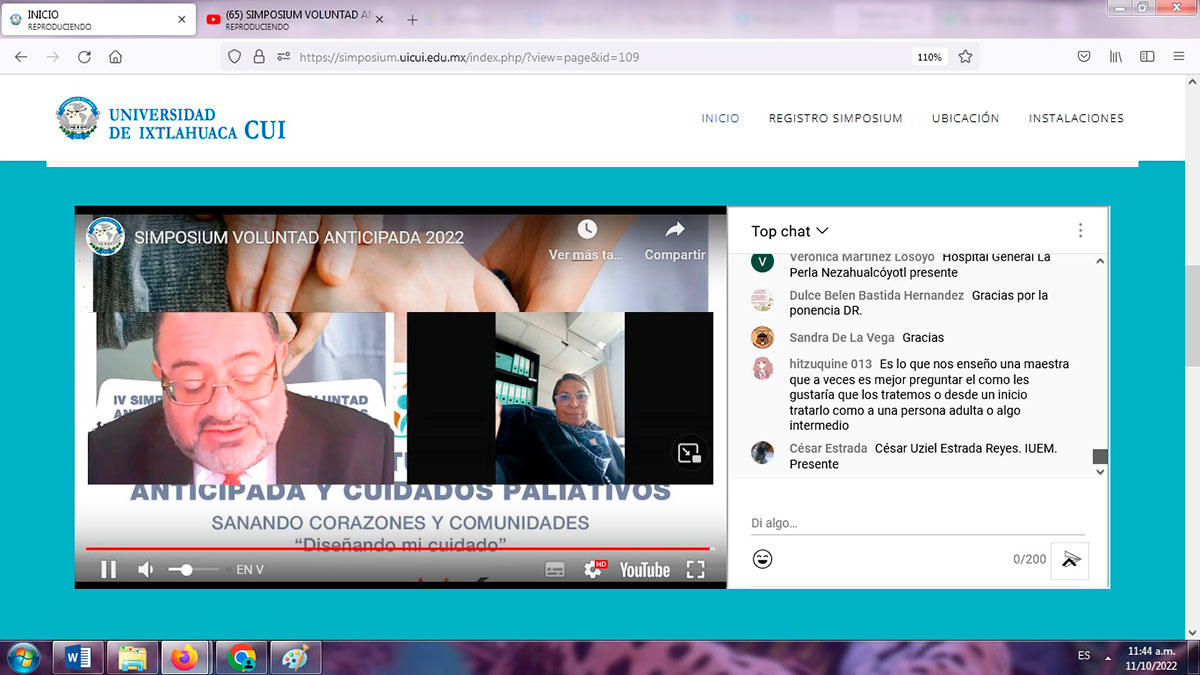1200x675 pixels.
Task: Open the video HD settings gear
Action: [594, 569]
